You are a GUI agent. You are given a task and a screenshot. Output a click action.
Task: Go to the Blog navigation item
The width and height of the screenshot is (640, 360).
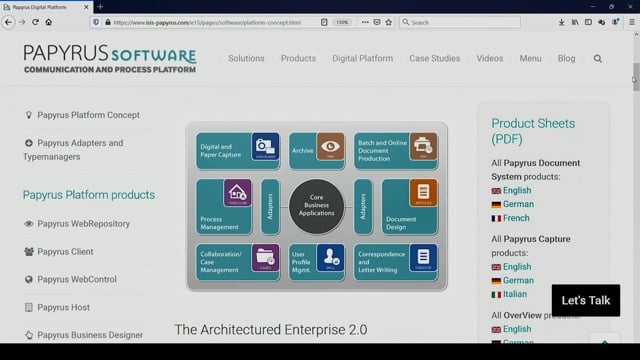[567, 58]
